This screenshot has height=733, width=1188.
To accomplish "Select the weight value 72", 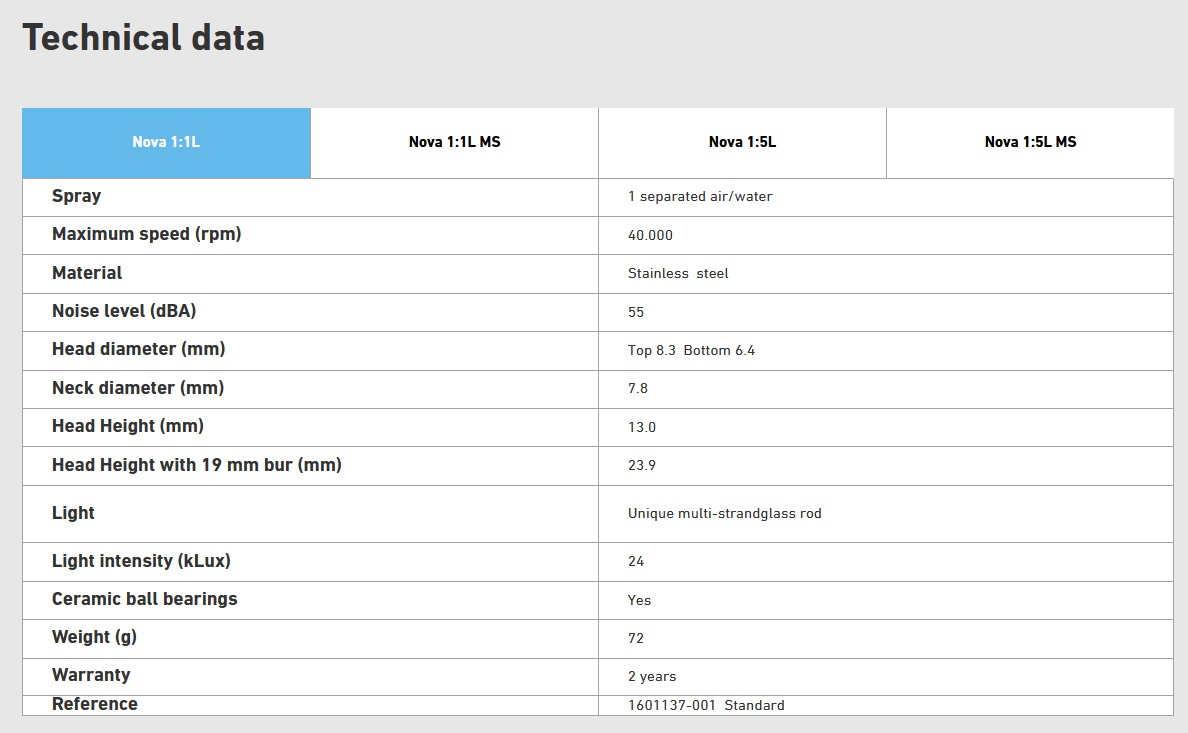I will pos(636,638).
